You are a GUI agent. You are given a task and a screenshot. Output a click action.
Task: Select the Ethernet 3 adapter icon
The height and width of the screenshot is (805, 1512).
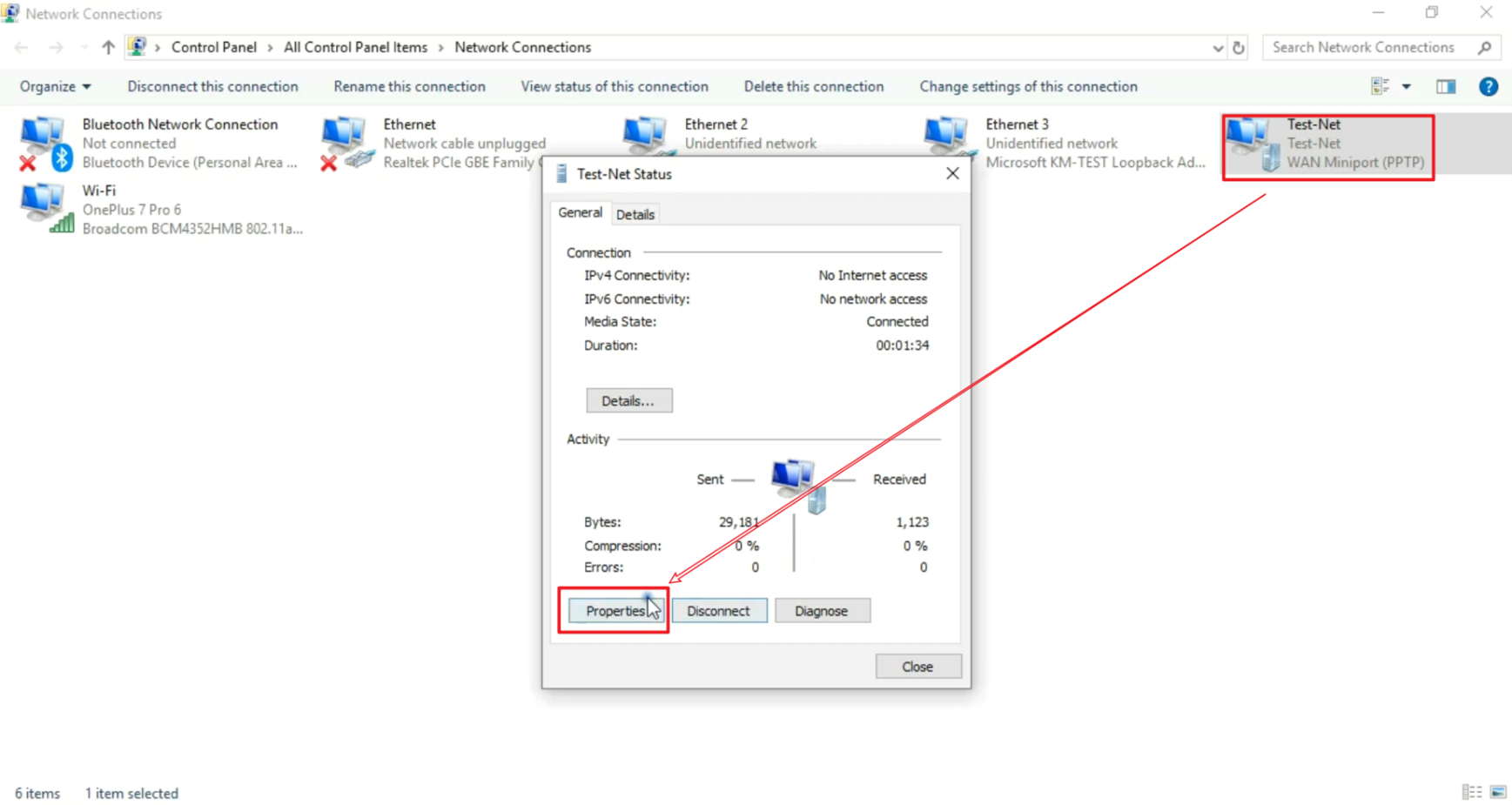pos(947,139)
